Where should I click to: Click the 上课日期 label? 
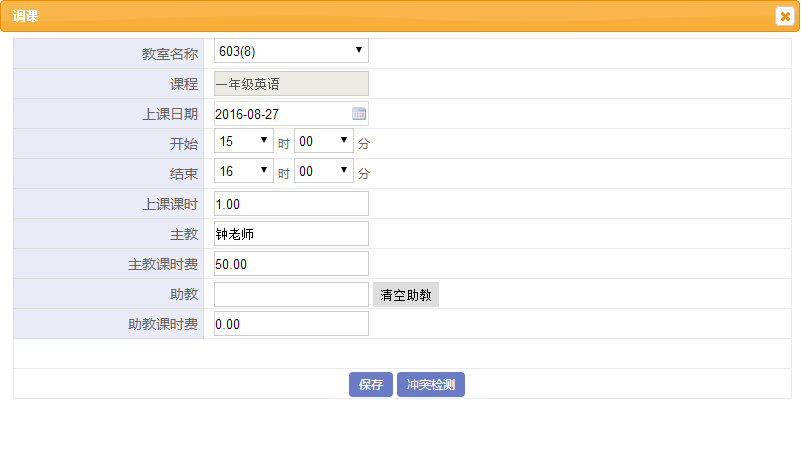(170, 114)
